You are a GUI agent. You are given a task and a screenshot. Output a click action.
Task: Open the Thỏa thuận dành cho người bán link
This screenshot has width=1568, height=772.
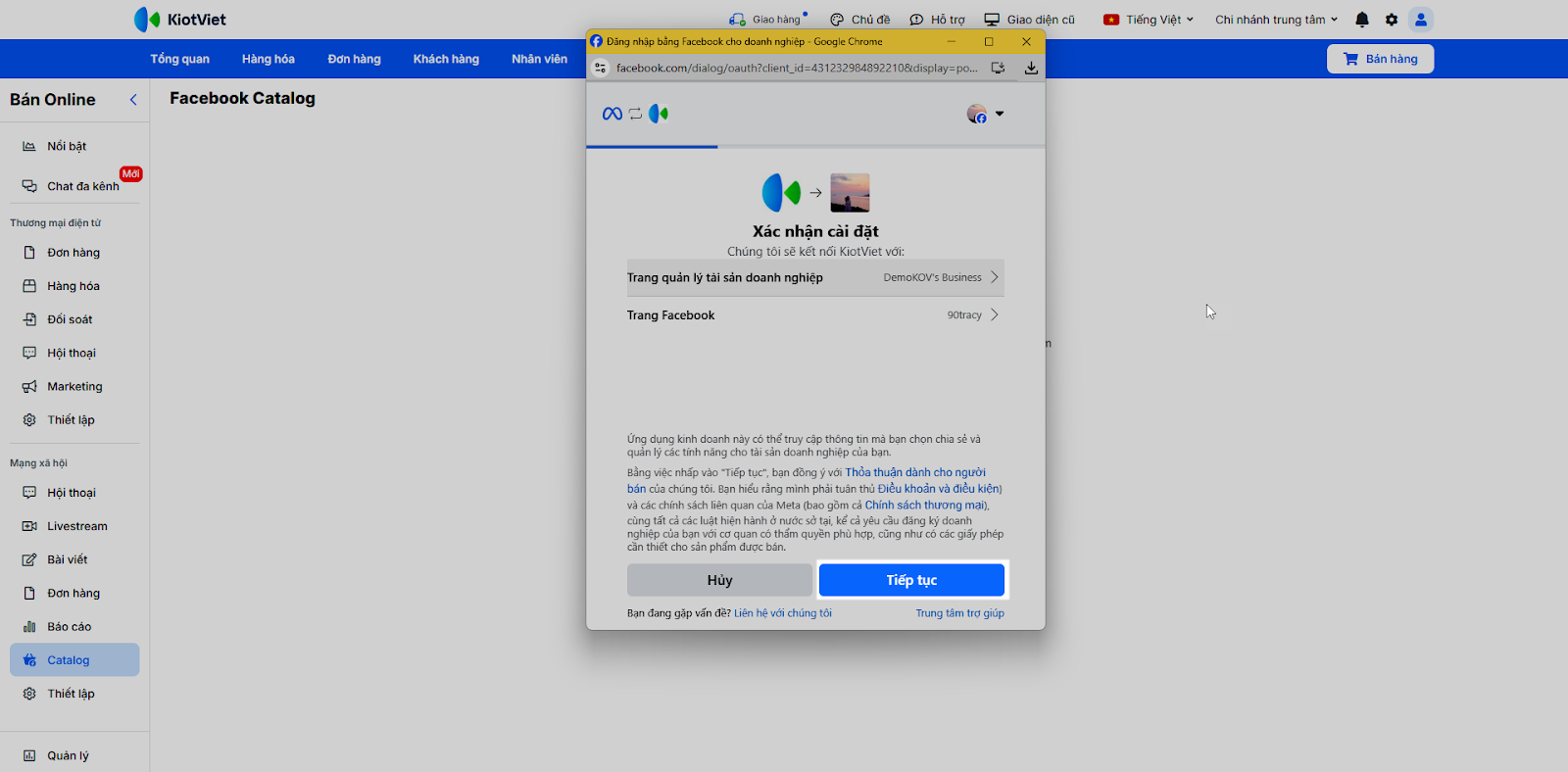coord(807,480)
